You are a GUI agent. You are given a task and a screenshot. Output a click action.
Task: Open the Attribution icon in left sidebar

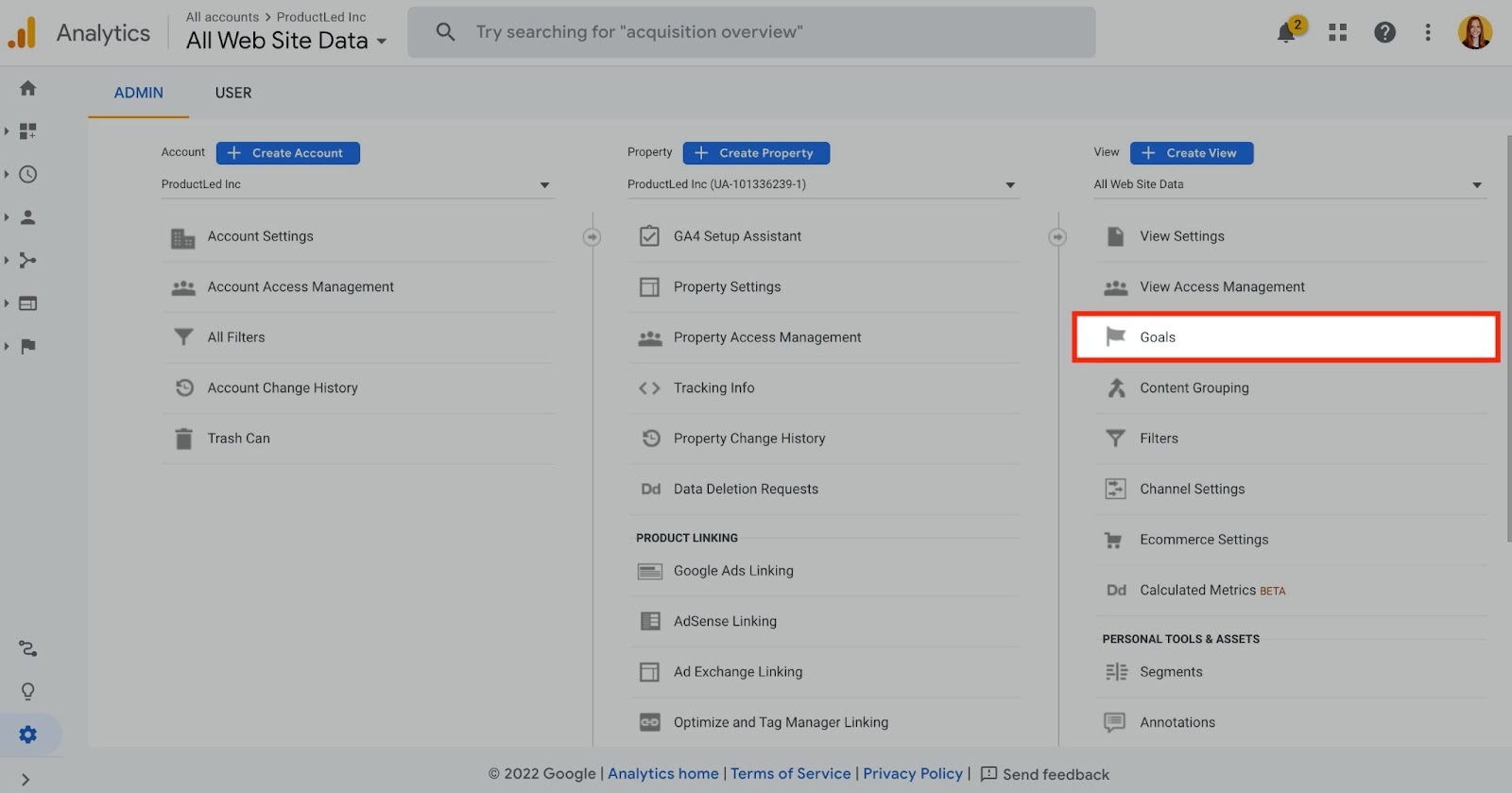click(x=27, y=648)
